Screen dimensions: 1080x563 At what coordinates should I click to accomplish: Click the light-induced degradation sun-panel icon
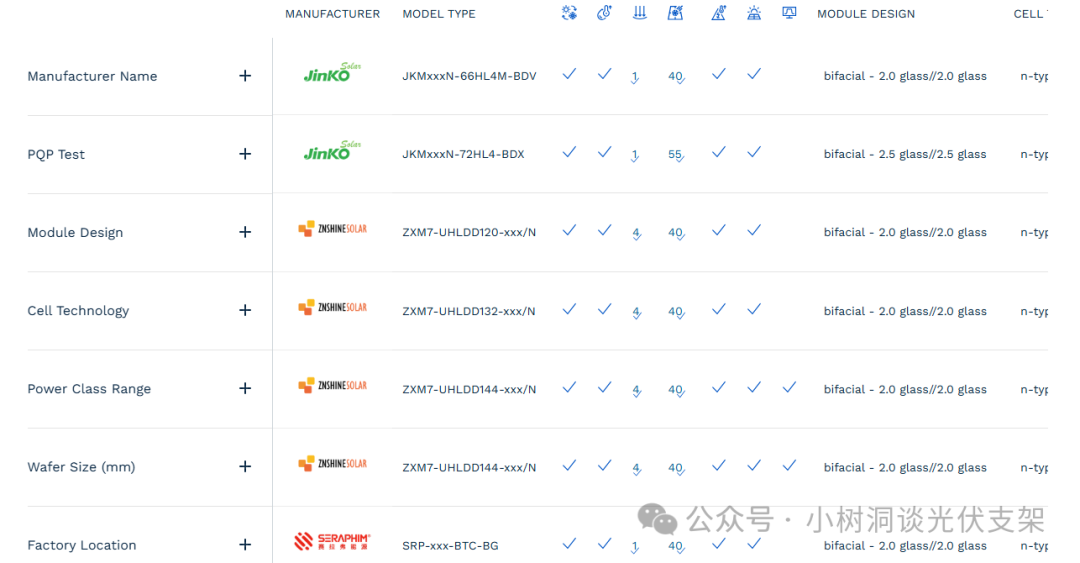coord(754,13)
